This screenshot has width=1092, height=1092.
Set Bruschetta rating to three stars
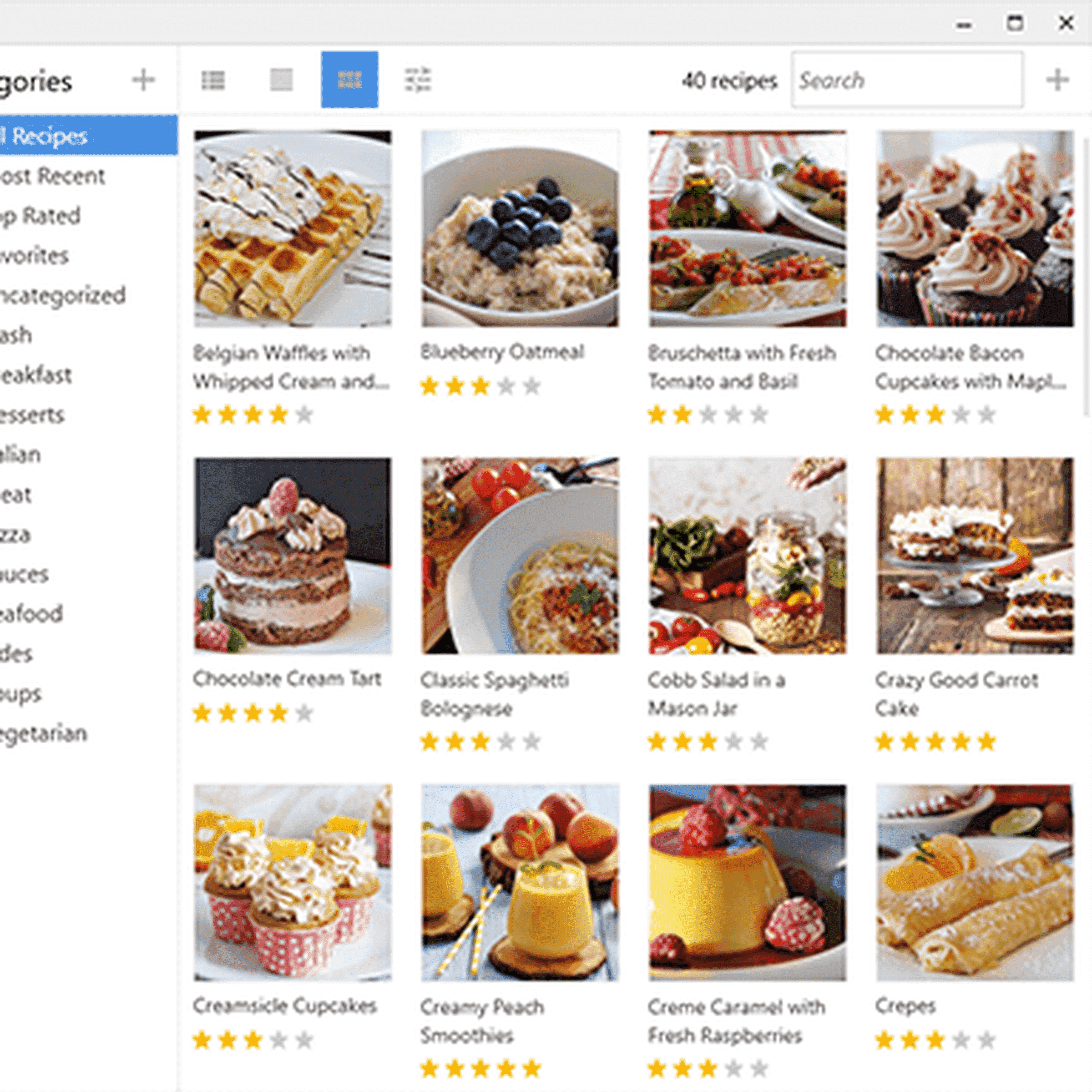click(708, 415)
